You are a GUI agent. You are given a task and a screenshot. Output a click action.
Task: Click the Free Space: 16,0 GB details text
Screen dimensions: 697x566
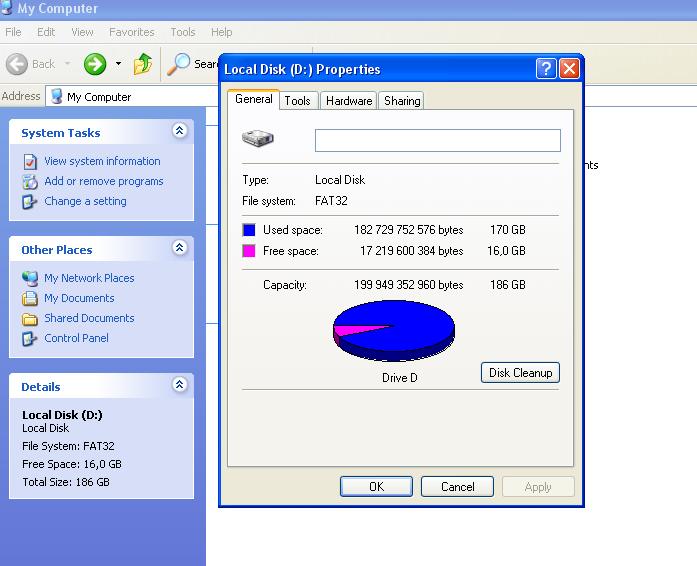[x=72, y=464]
